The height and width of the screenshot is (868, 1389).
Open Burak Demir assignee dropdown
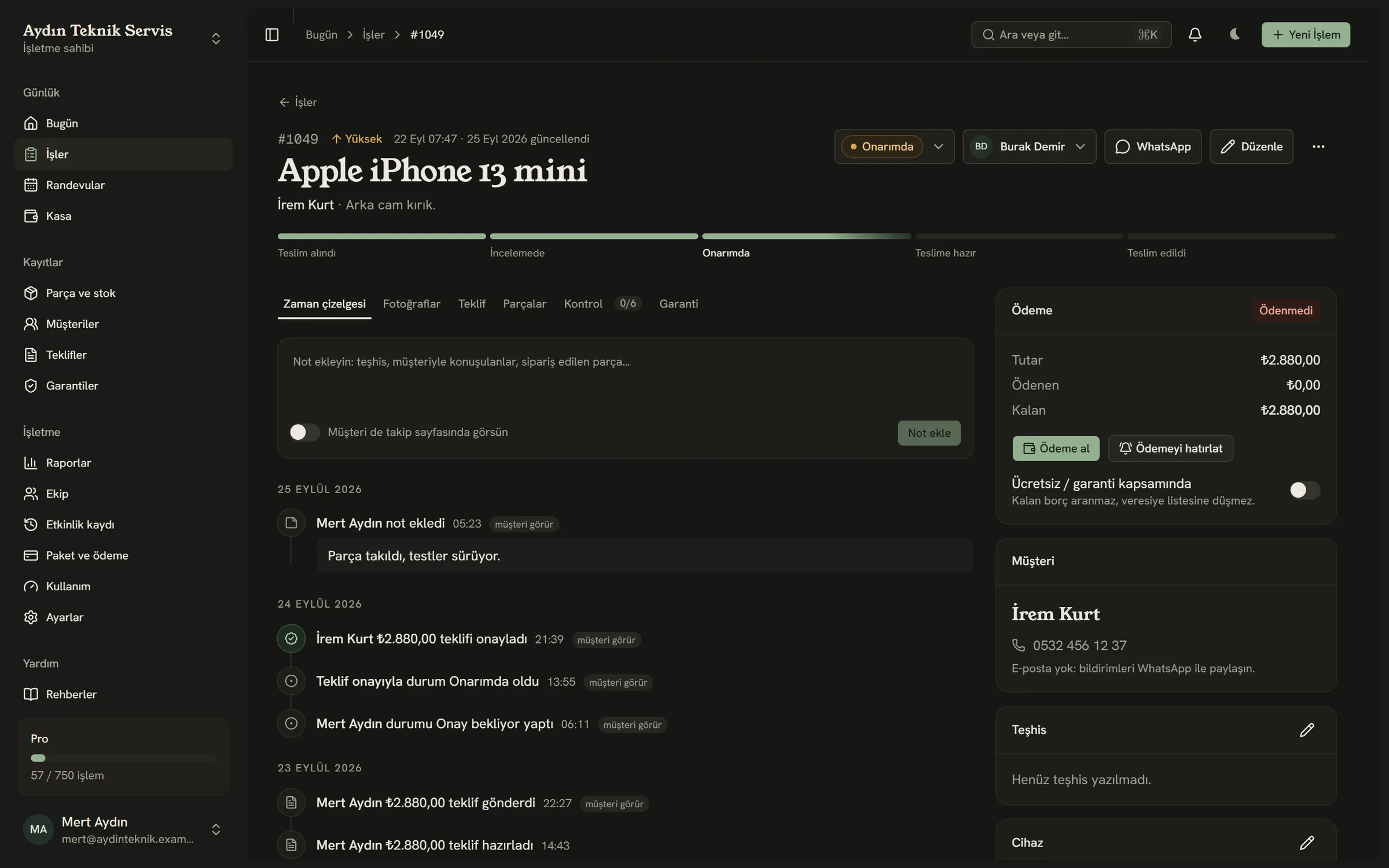coord(1029,146)
